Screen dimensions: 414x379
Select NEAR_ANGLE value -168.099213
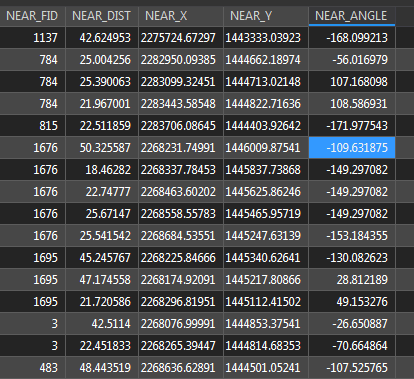(352, 38)
